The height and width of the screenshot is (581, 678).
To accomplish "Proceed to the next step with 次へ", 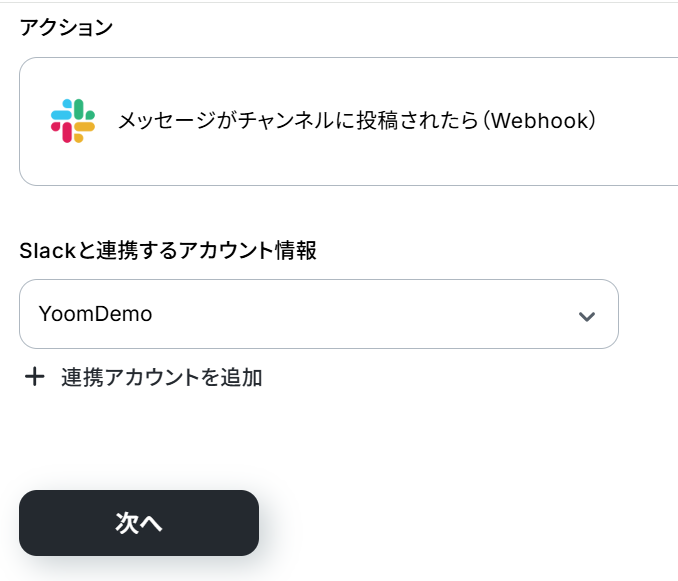I will (x=139, y=523).
